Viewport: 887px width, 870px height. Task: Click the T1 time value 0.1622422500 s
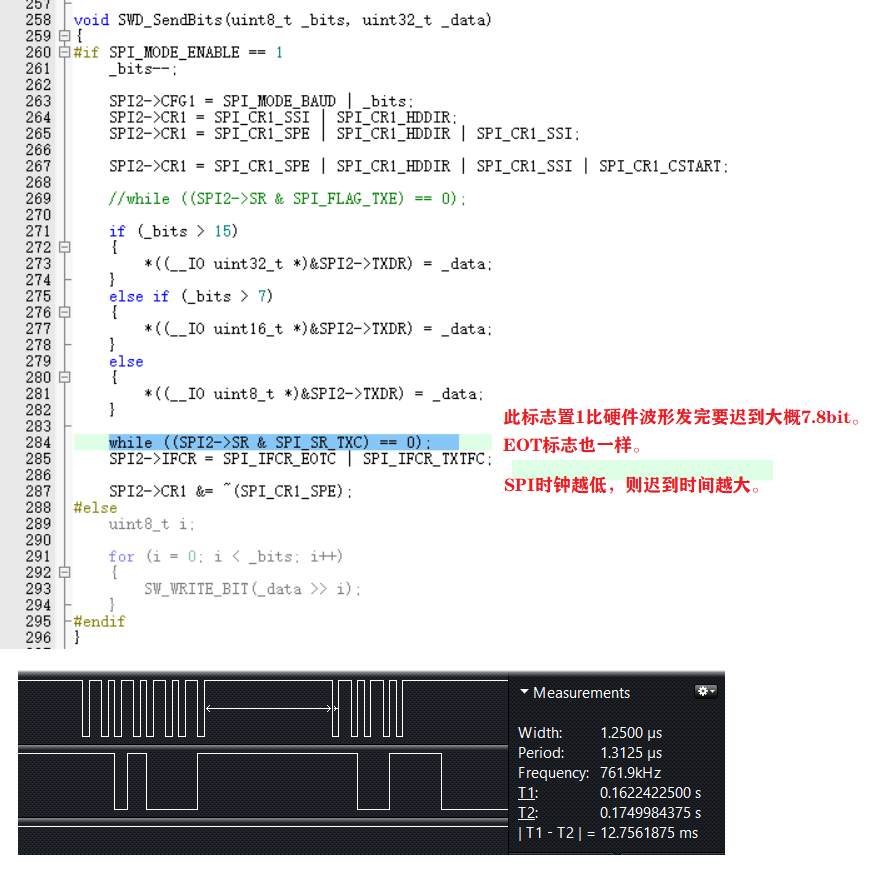tap(651, 793)
